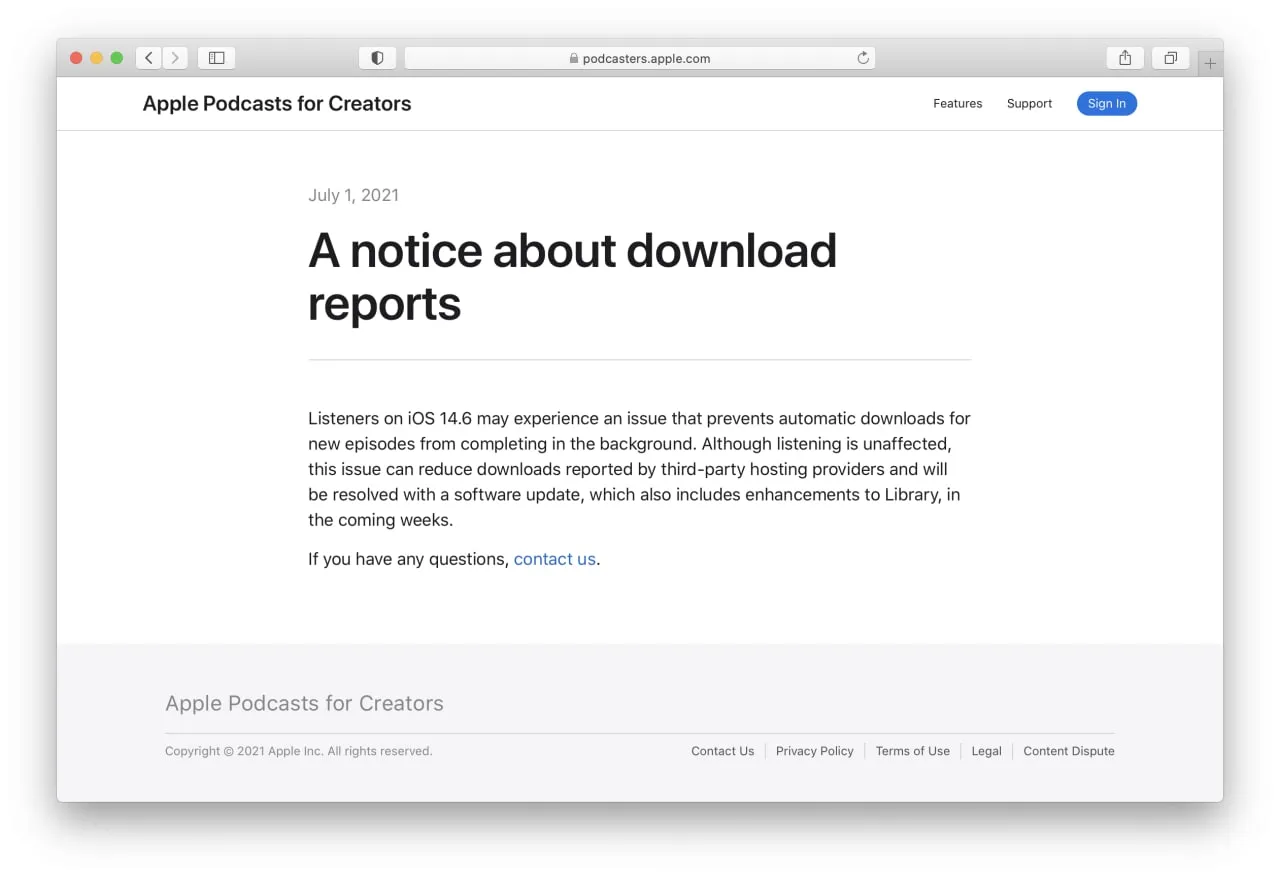Close the Safari window with red button
Screen dimensions: 1280x877
coord(76,58)
